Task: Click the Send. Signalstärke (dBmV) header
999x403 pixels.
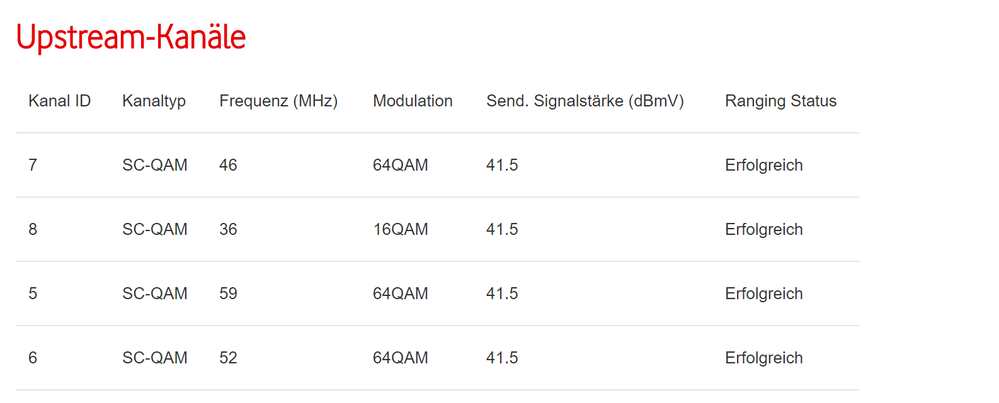Action: click(x=584, y=101)
